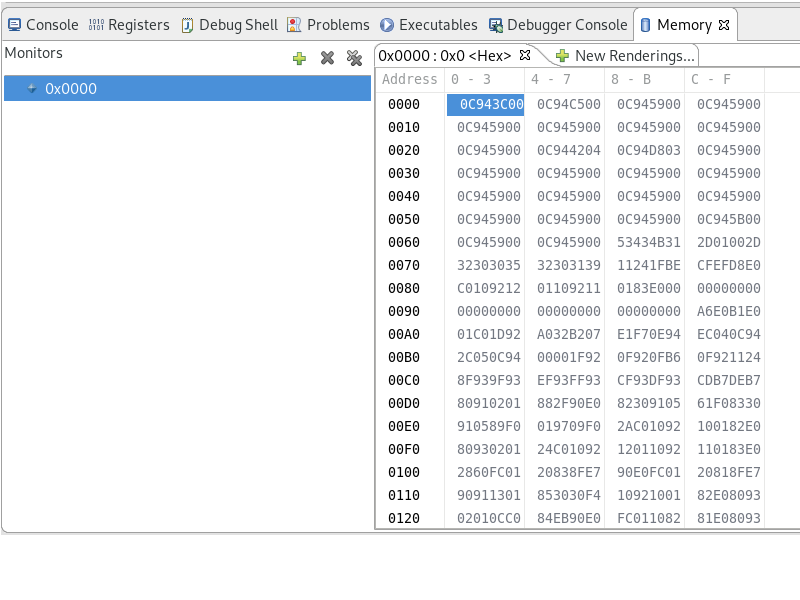800x600 pixels.
Task: Click the Registers tab icon
Action: 96,25
